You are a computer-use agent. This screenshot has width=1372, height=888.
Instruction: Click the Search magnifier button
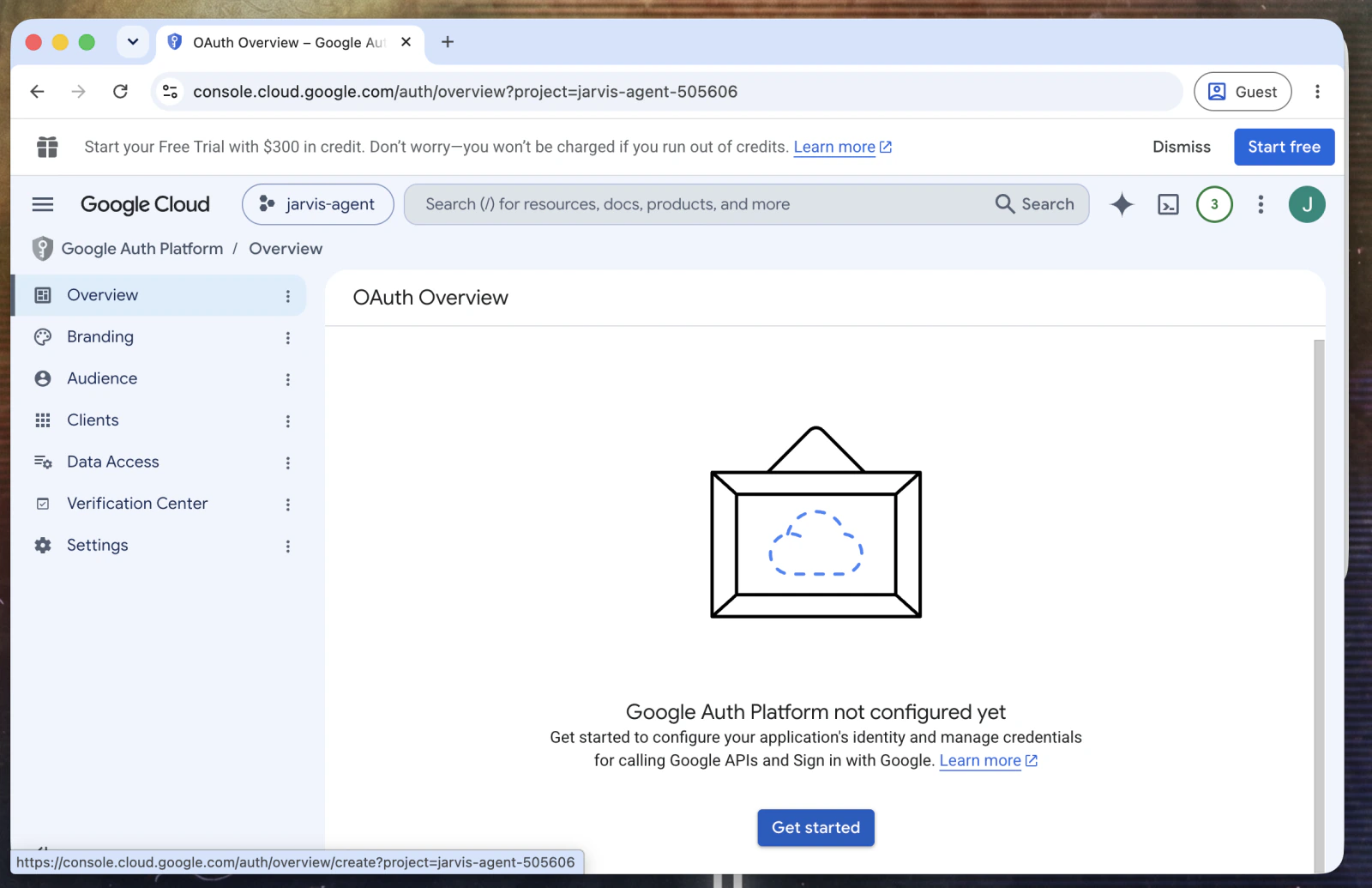(x=1035, y=204)
